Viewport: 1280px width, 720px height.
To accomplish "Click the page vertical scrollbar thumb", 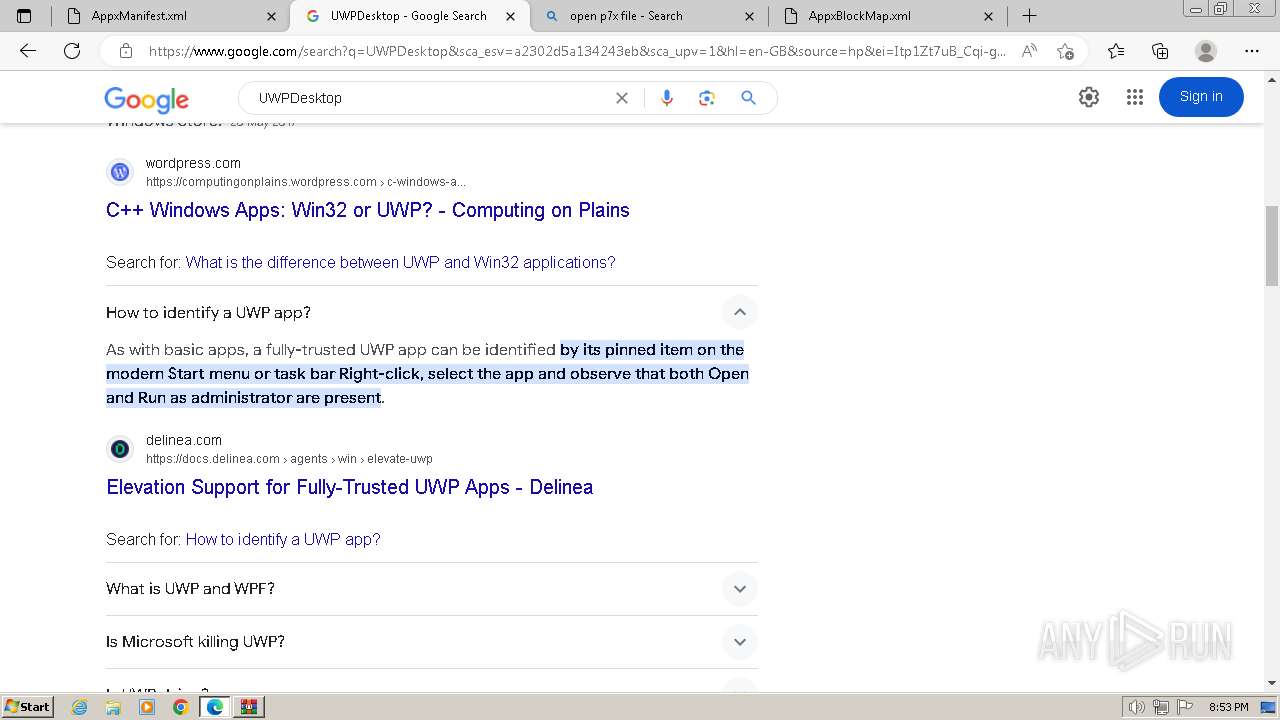I will click(x=1271, y=245).
